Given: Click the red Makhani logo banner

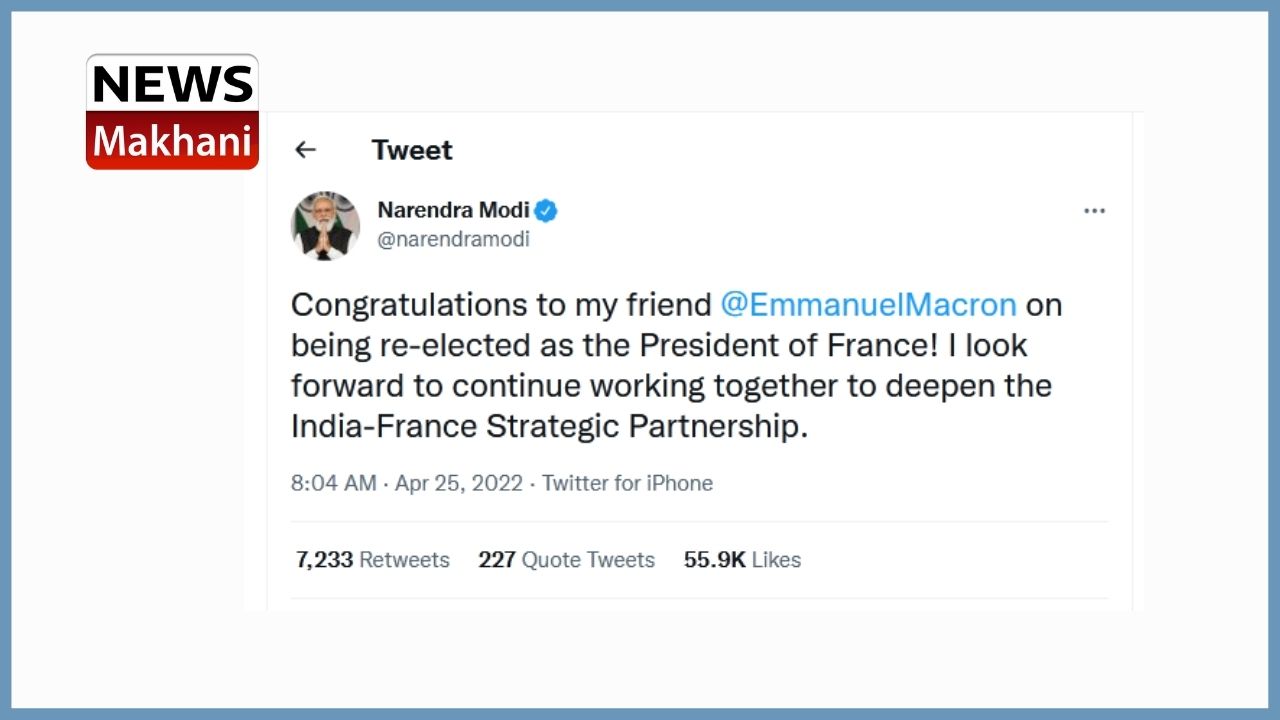Looking at the screenshot, I should [x=172, y=141].
